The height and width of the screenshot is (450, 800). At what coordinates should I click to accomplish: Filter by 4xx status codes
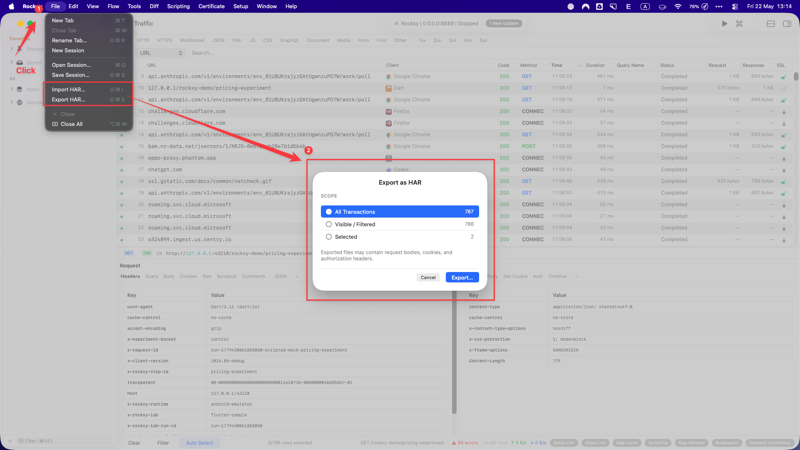pyautogui.click(x=467, y=40)
